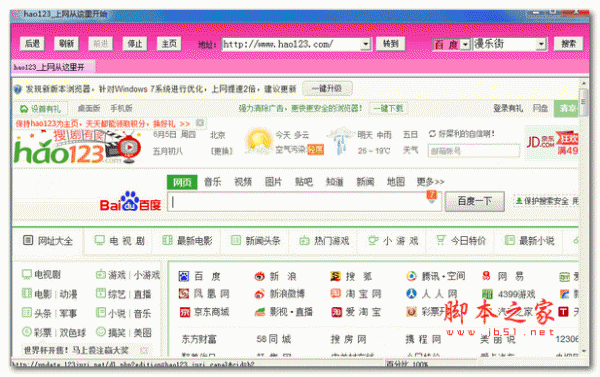Open the 最新电影 category tab
Viewport: 600px width, 377px height.
(x=187, y=241)
